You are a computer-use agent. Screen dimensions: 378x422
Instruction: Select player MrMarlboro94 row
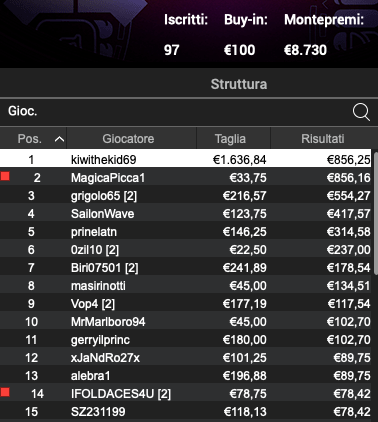[x=186, y=322]
